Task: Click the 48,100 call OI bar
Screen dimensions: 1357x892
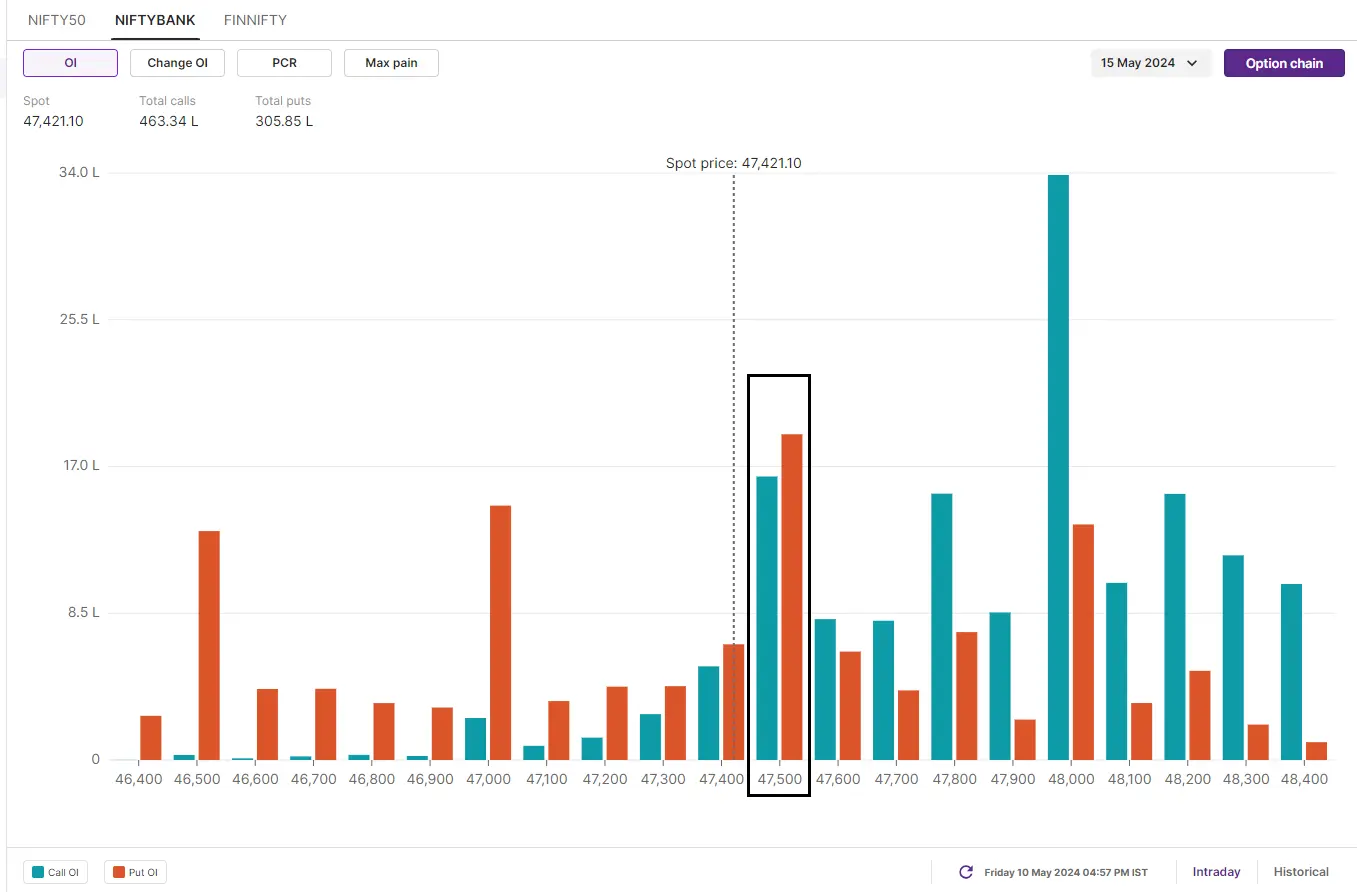Action: (1117, 671)
